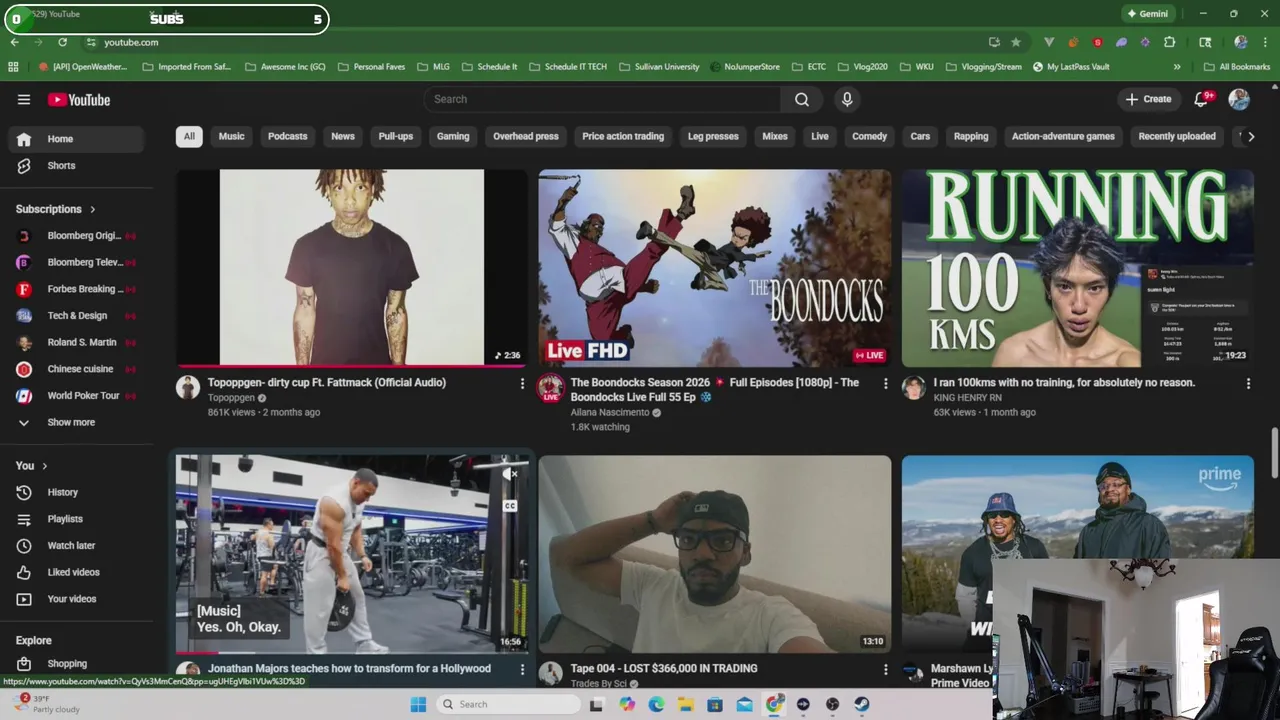Open Steam from taskbar
This screenshot has height=720, width=1280.
click(x=862, y=704)
